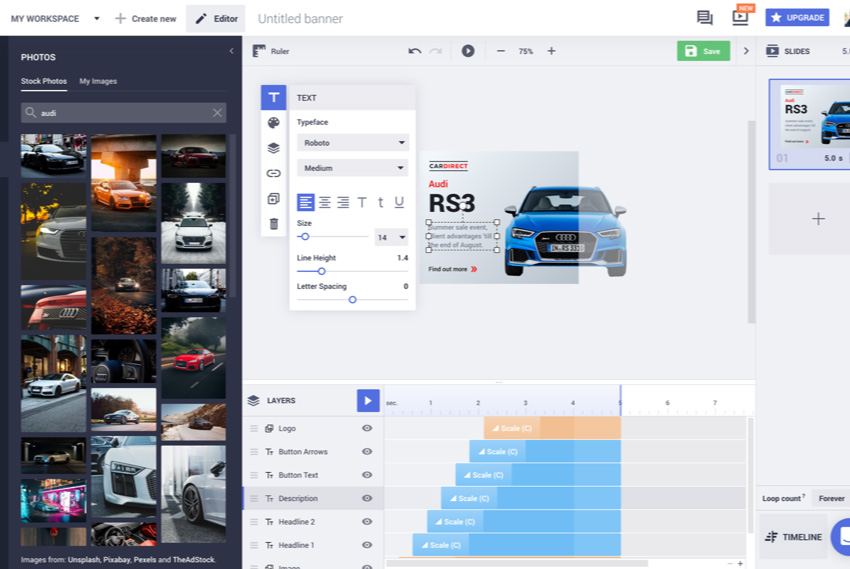
Task: Add a new slide with plus thumbnail
Action: pos(817,219)
